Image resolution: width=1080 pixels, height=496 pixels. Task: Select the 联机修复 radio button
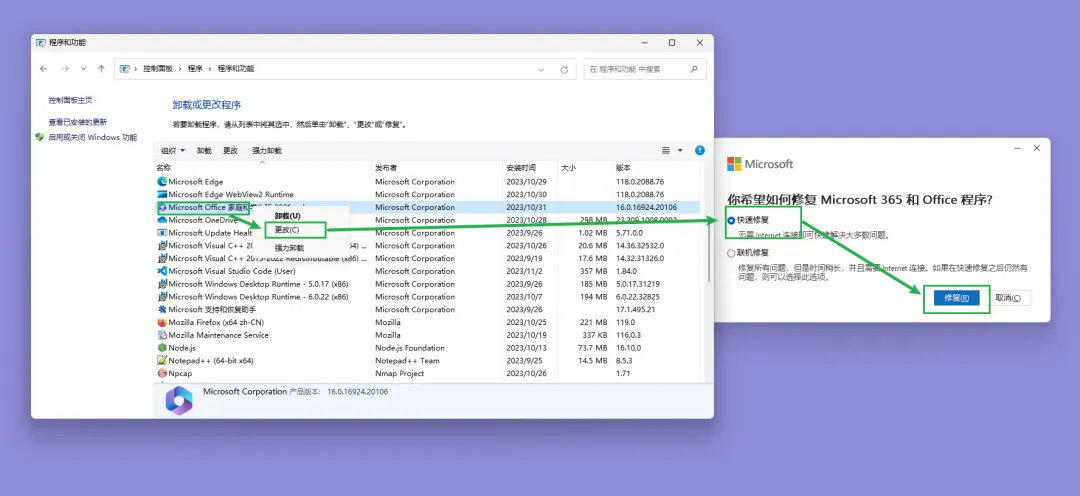731,253
